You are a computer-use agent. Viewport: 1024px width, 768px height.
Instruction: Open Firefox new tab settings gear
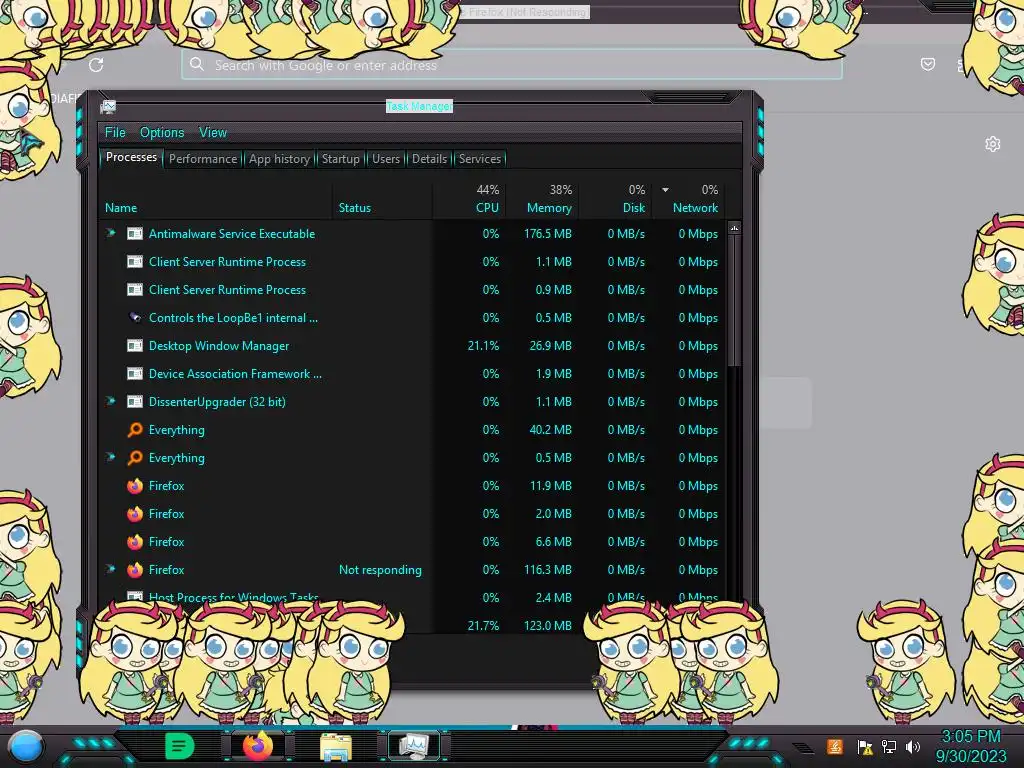993,144
